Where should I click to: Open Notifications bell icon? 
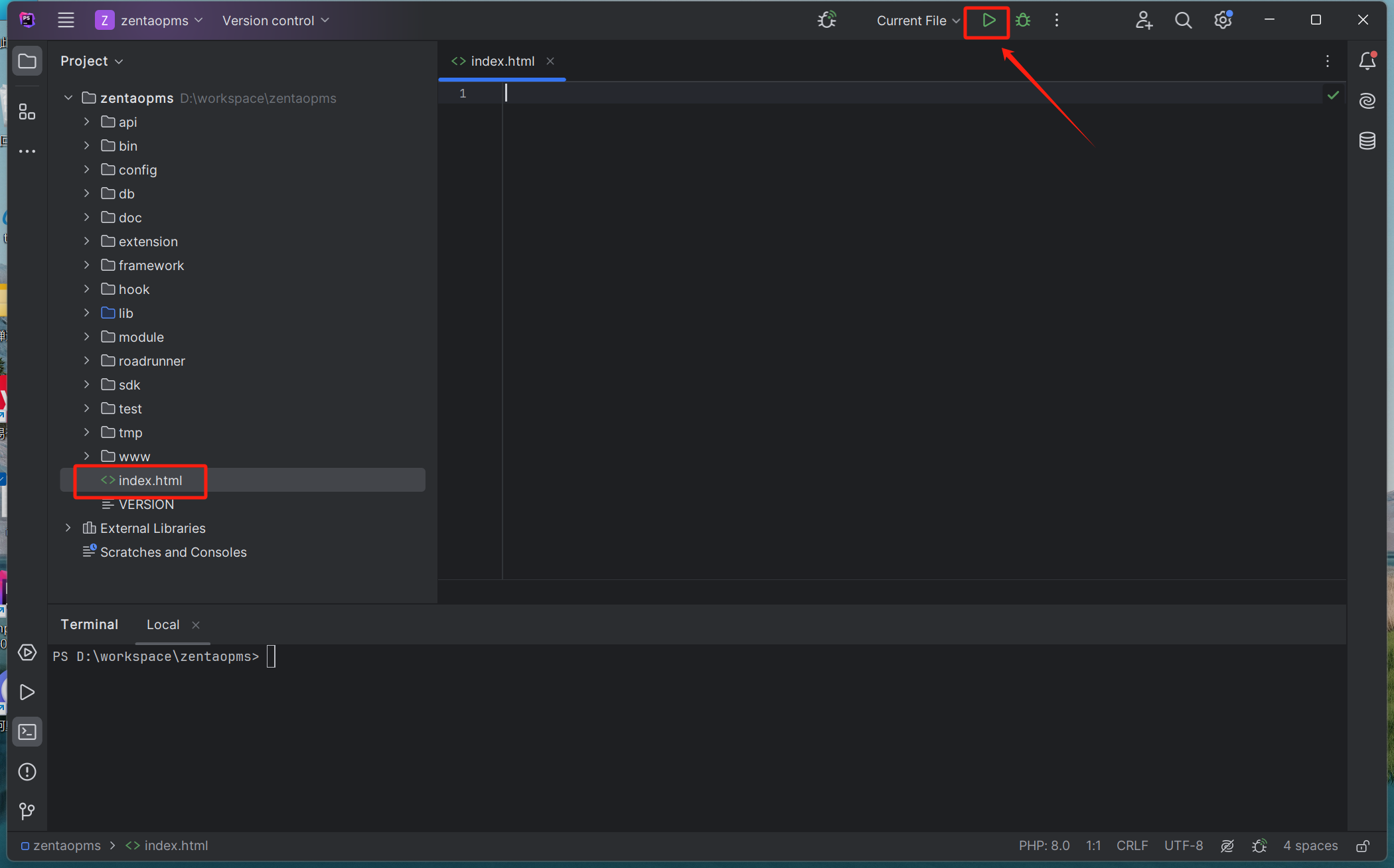[x=1367, y=61]
